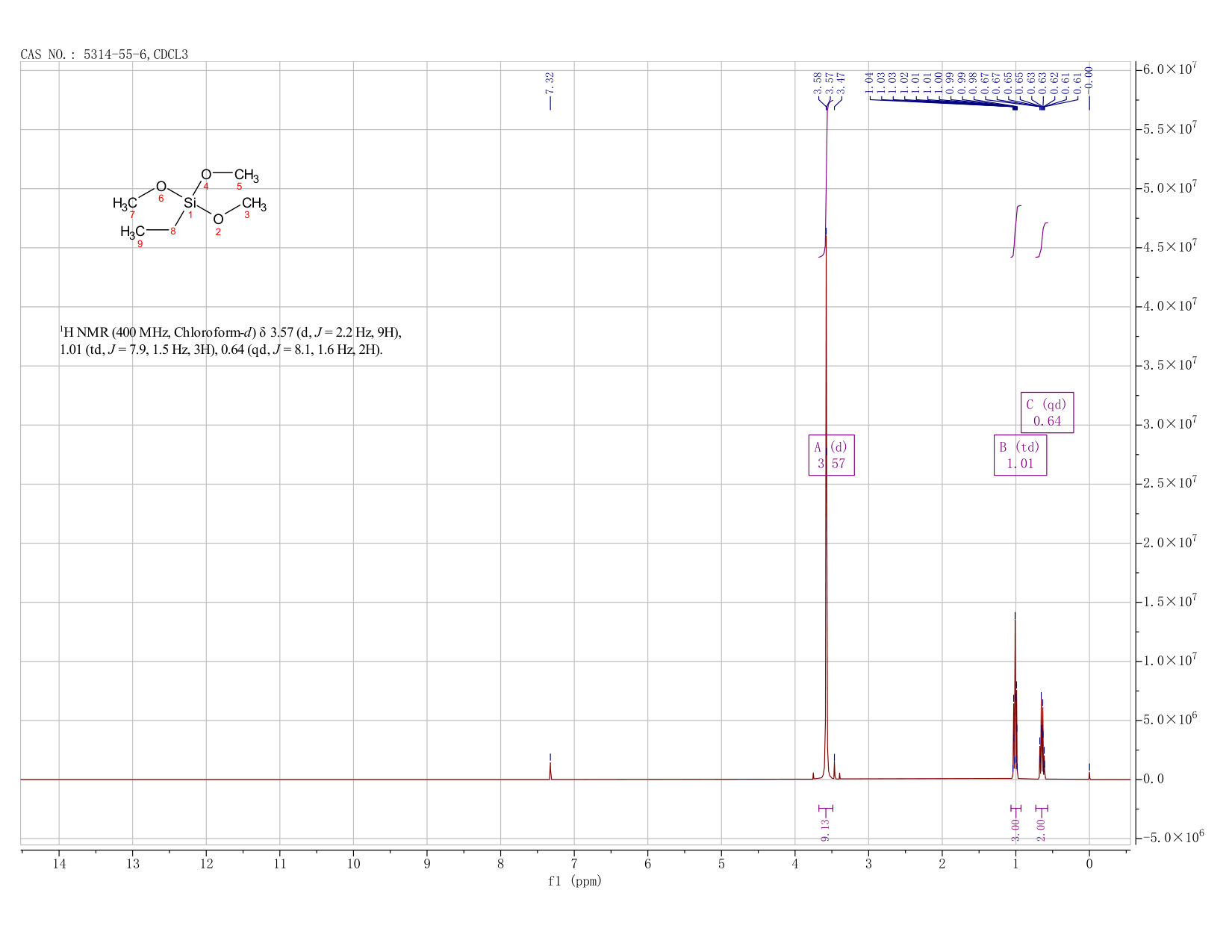The image size is (1232, 952).
Task: Click the 0.00 TMS peak label
Action: 1089,78
